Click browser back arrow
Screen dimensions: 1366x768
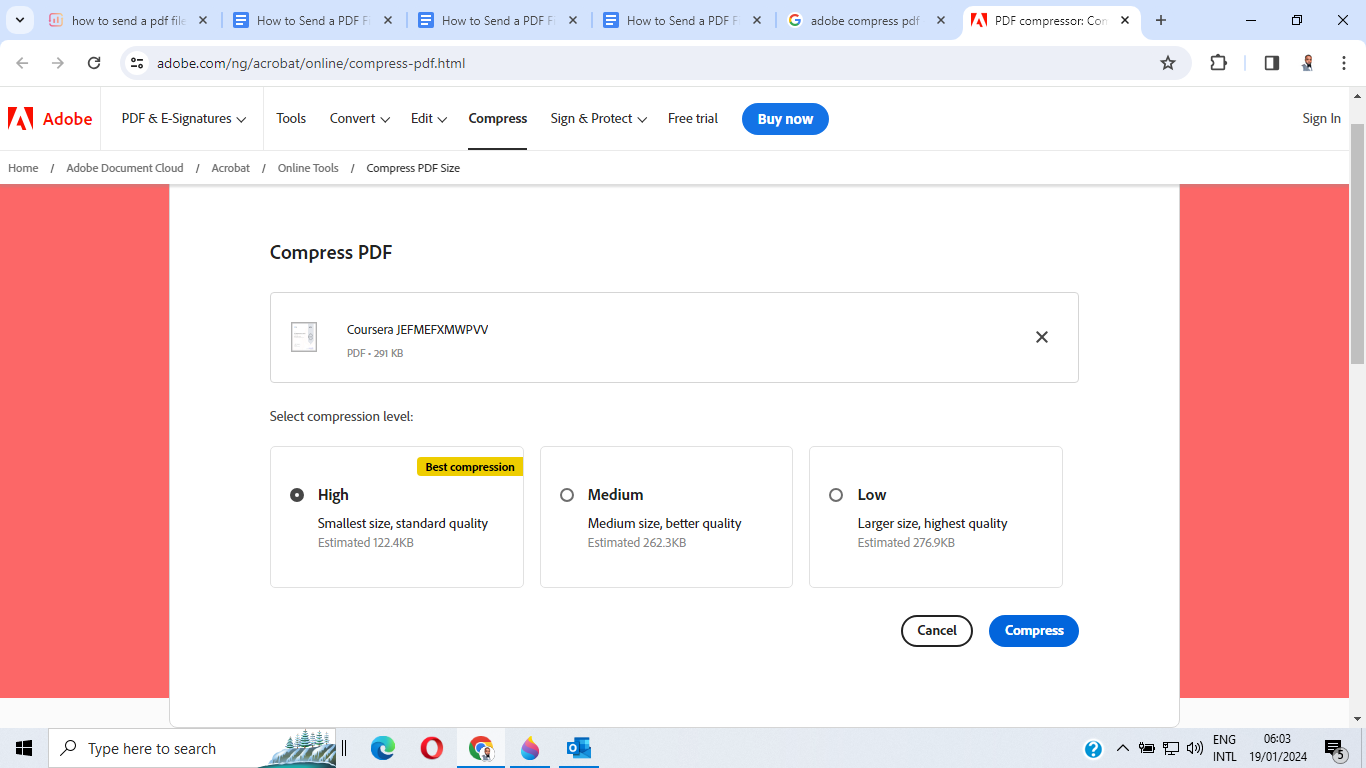(22, 63)
